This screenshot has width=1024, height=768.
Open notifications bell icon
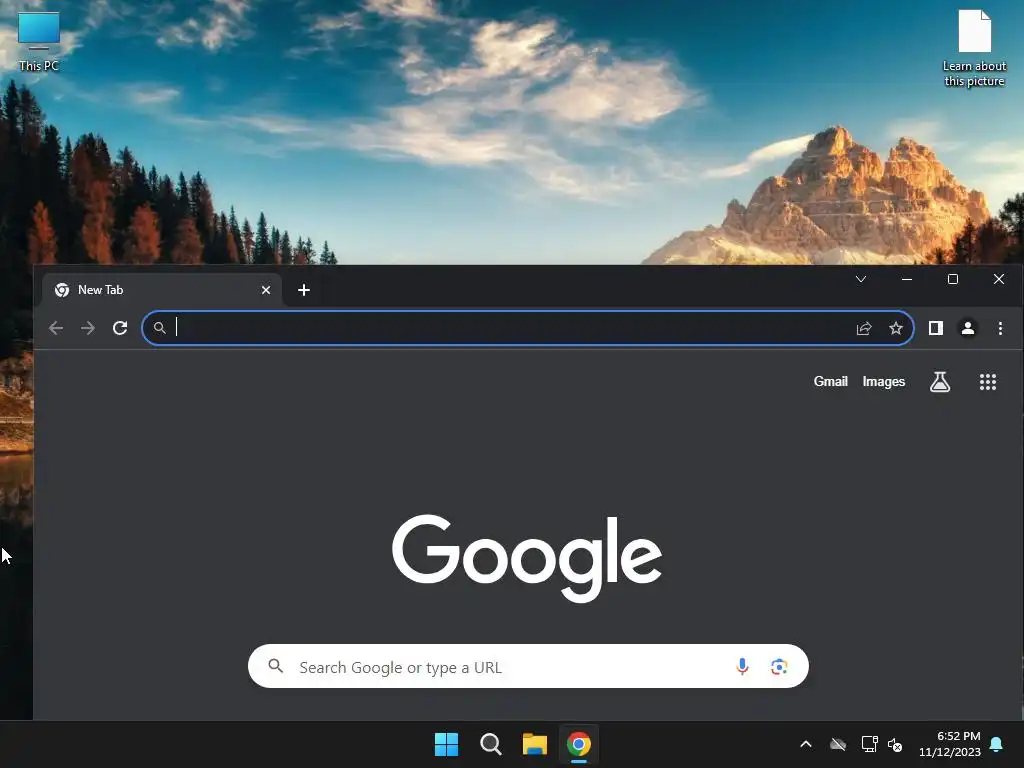(996, 744)
